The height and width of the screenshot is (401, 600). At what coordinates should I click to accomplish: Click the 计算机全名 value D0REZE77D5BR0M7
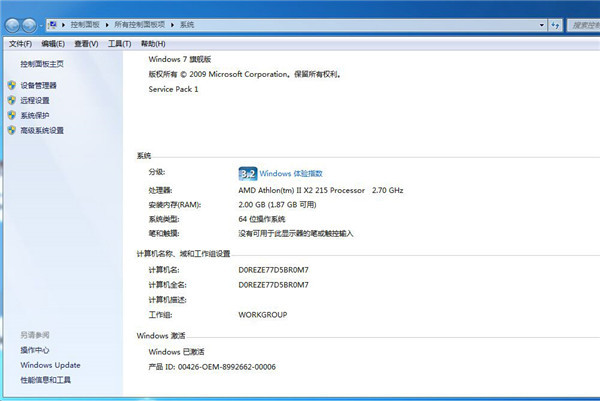pos(273,285)
